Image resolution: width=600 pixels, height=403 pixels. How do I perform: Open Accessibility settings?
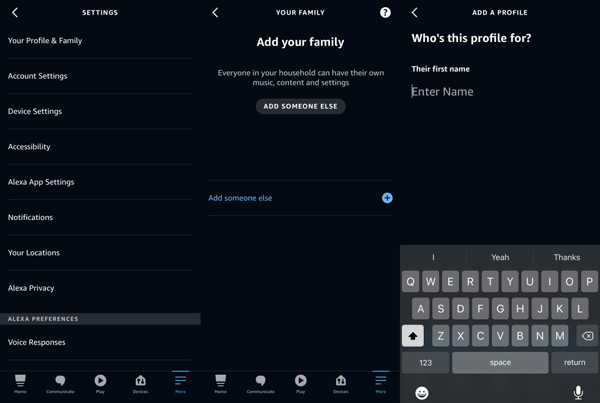tap(100, 147)
